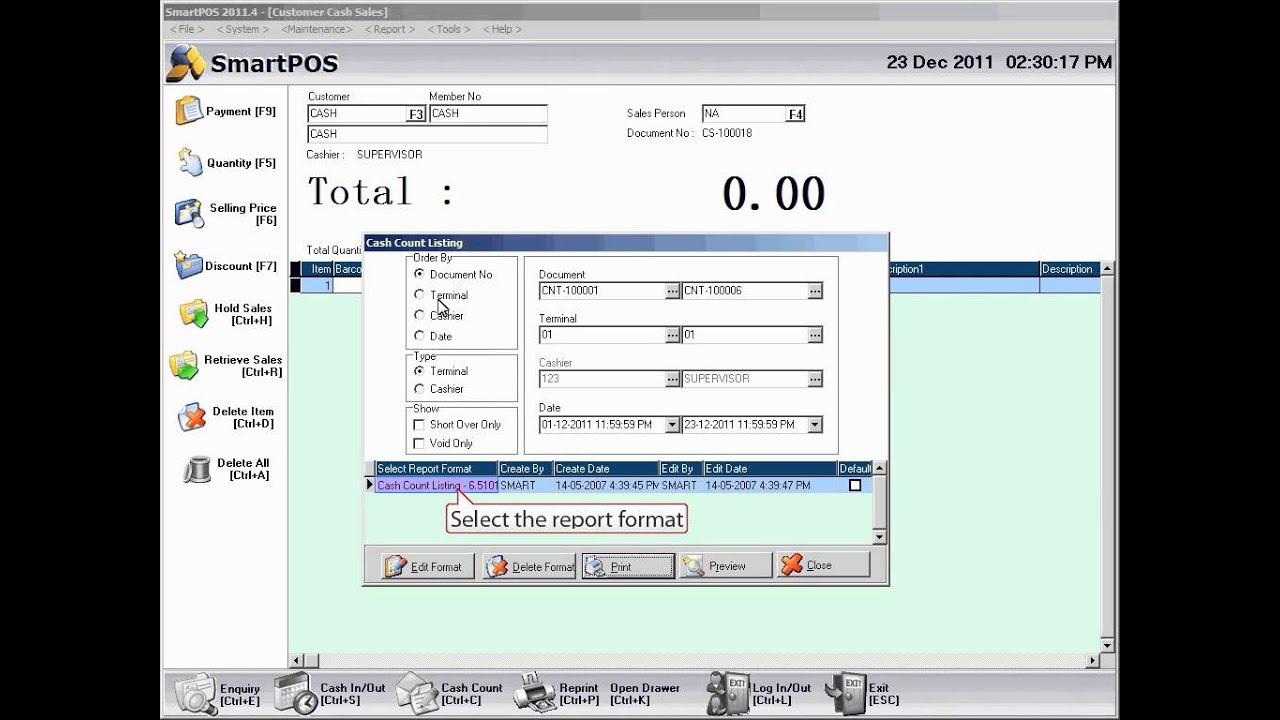Image resolution: width=1280 pixels, height=720 pixels.
Task: Open the 23-12-2011 date dropdown
Action: 815,424
